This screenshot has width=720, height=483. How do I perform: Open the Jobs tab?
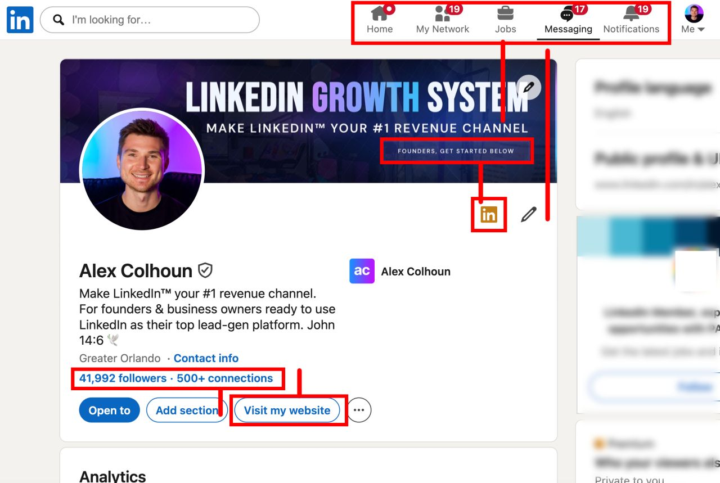coord(505,20)
